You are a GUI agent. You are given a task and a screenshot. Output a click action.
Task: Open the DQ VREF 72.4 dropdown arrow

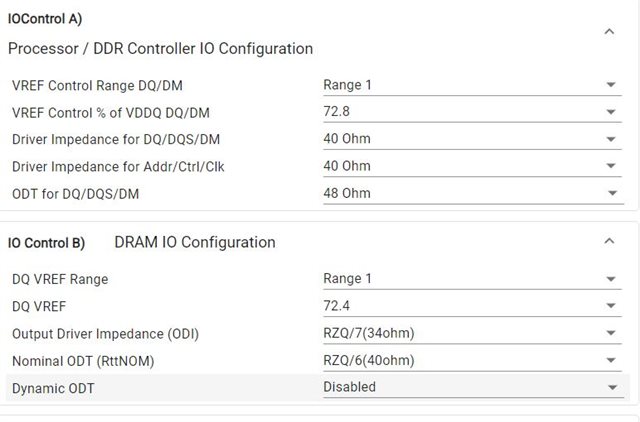tap(611, 306)
